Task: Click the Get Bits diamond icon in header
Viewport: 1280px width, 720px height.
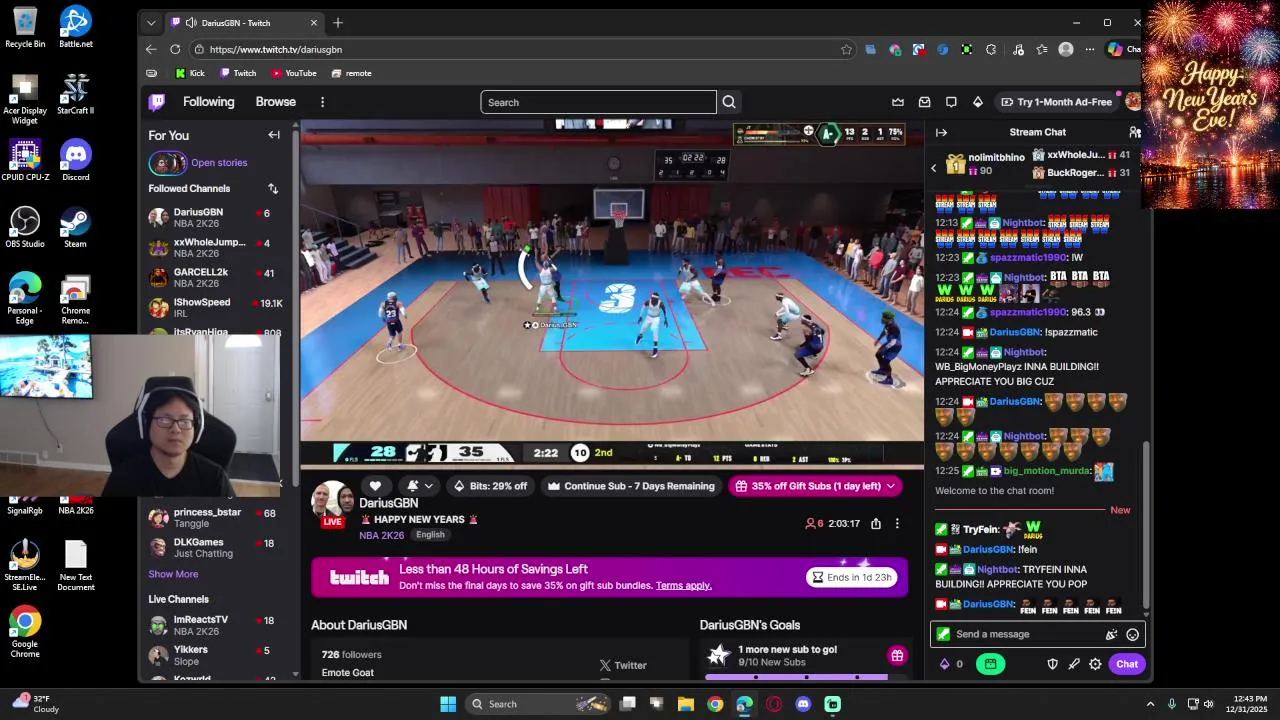Action: click(978, 102)
